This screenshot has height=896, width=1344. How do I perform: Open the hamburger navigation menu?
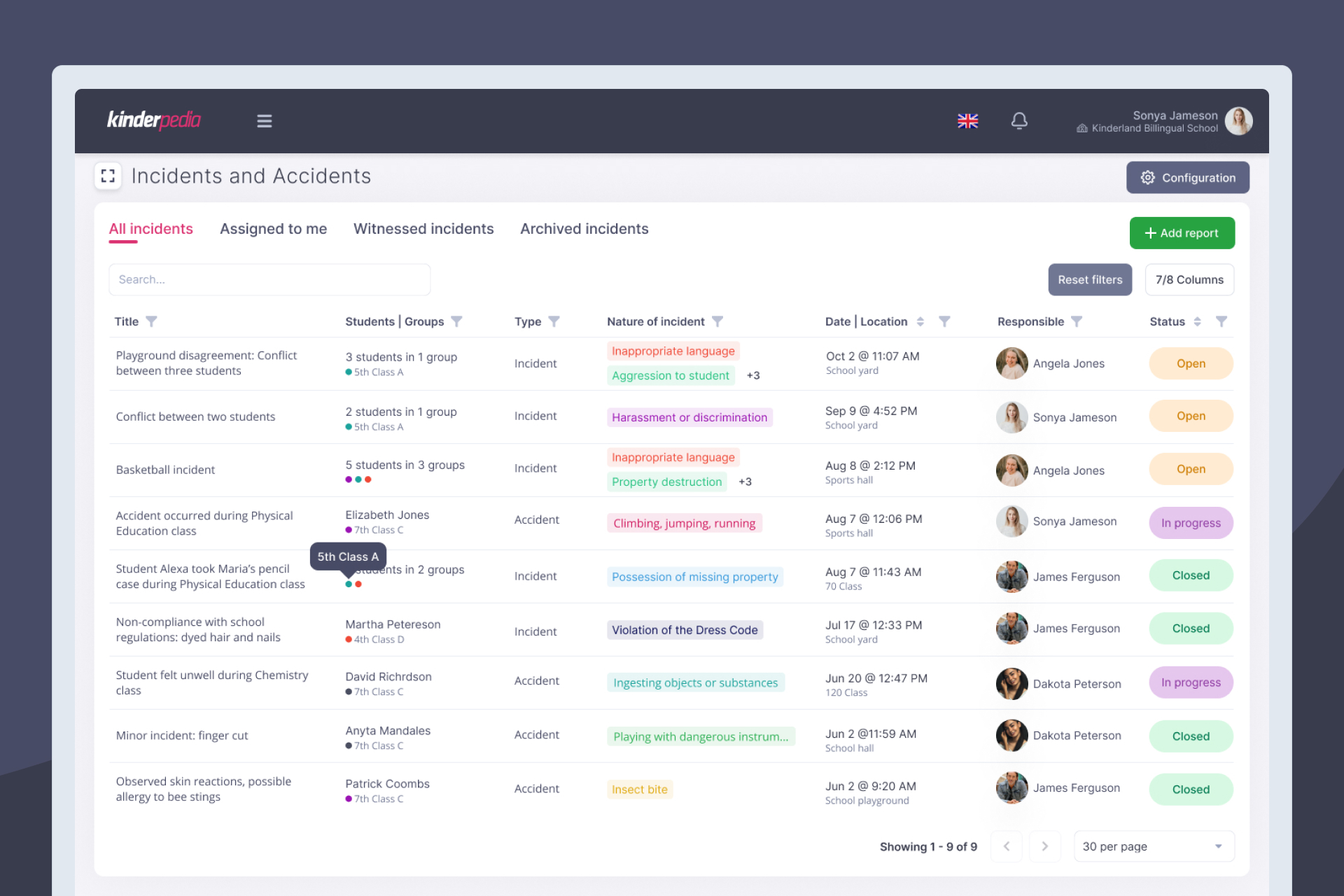coord(264,121)
